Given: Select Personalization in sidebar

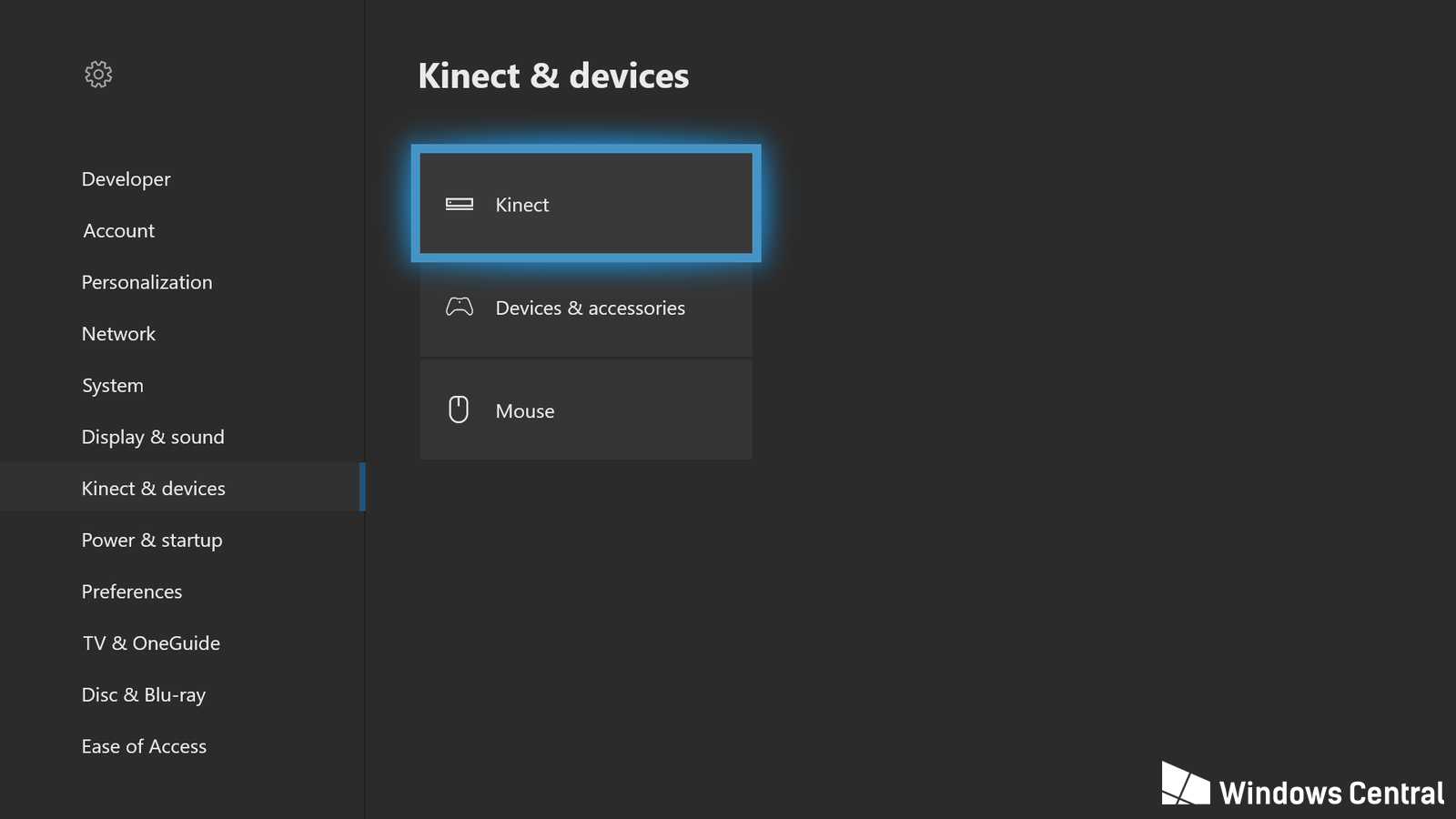Looking at the screenshot, I should point(147,282).
